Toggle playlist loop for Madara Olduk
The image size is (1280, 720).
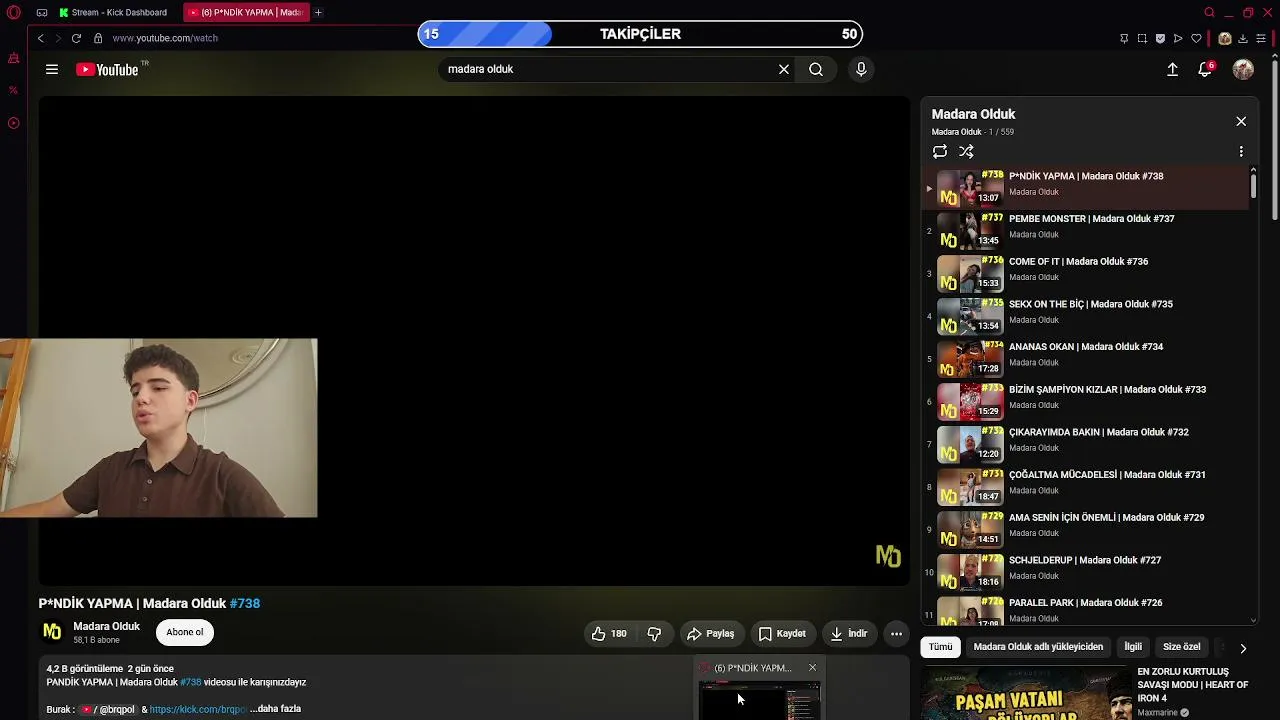940,152
